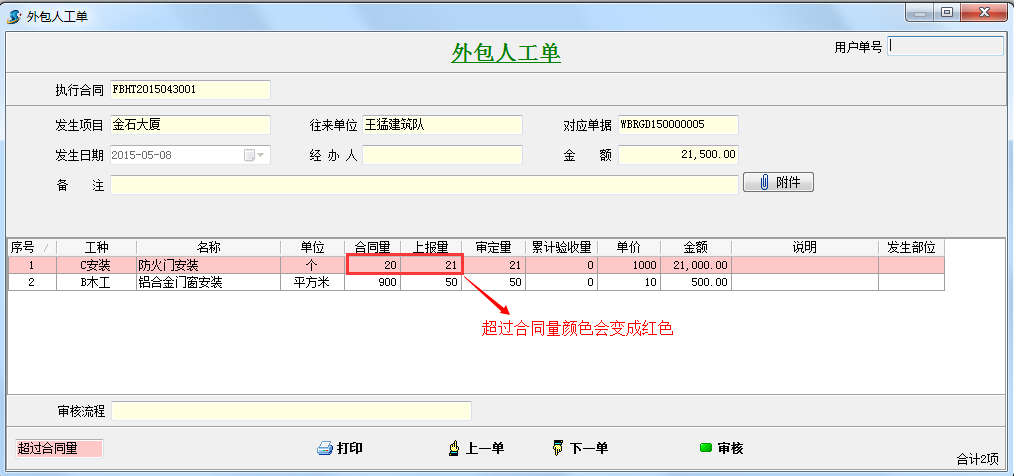Click the 金额 column header
1014x476 pixels.
coord(695,247)
